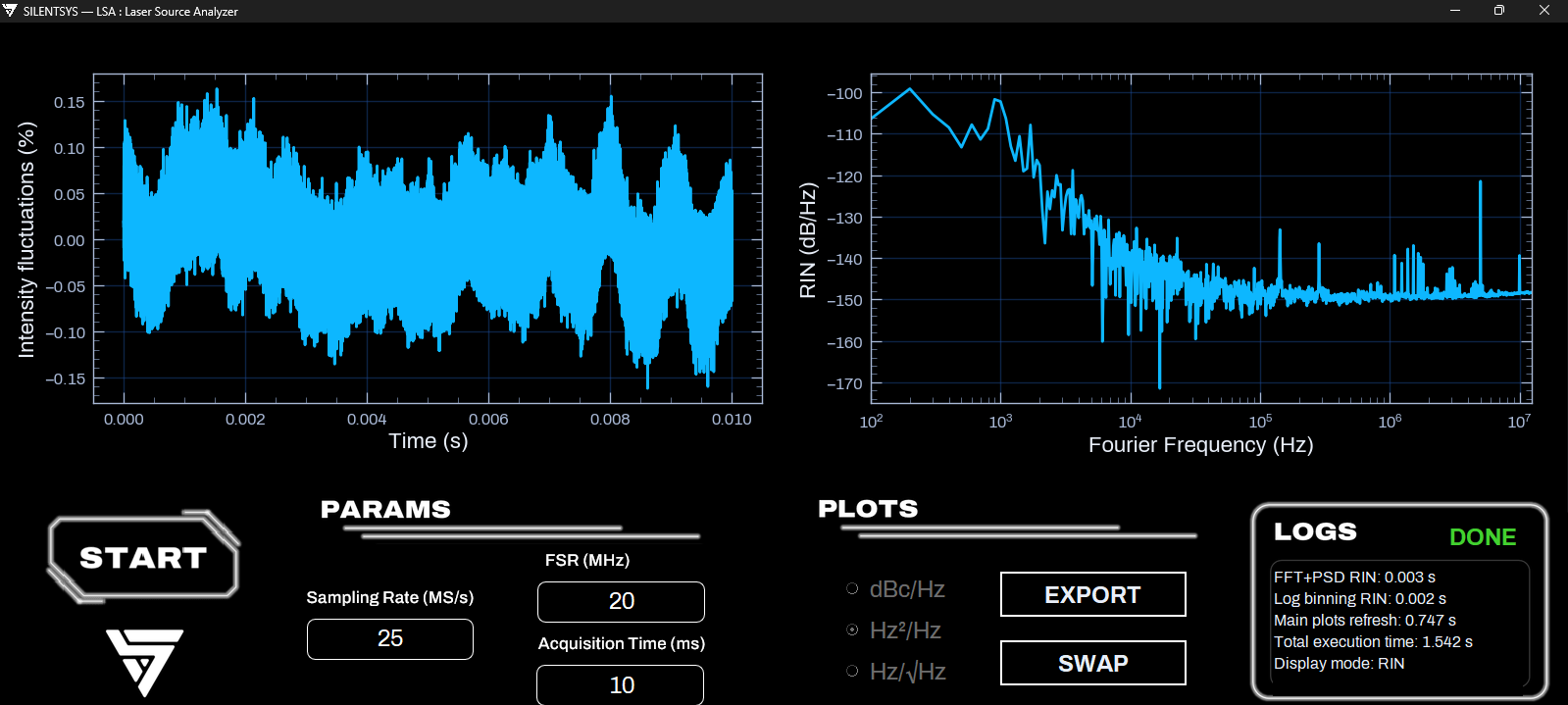Click the green DONE status indicator
The image size is (1568, 705).
[1483, 537]
